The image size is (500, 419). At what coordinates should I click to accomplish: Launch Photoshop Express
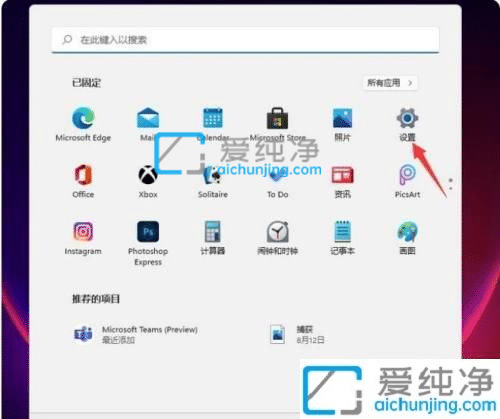pos(148,243)
